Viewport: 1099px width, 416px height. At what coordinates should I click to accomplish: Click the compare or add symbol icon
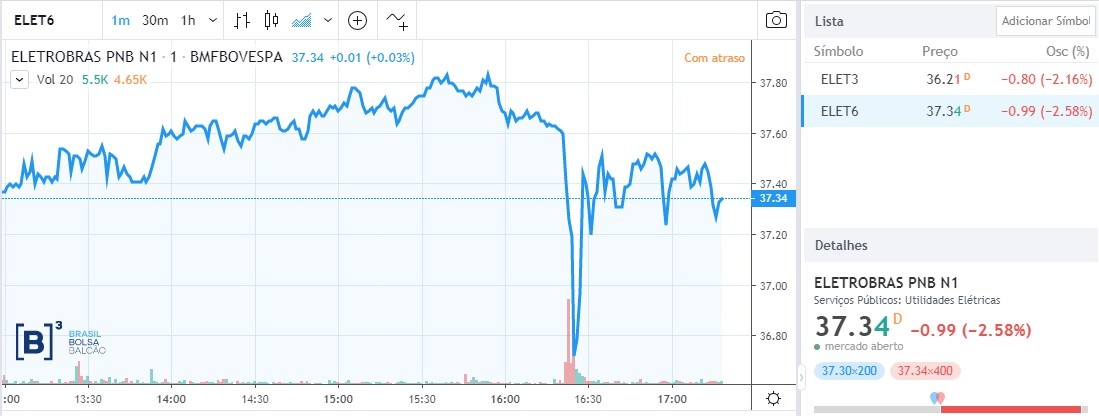pos(358,20)
